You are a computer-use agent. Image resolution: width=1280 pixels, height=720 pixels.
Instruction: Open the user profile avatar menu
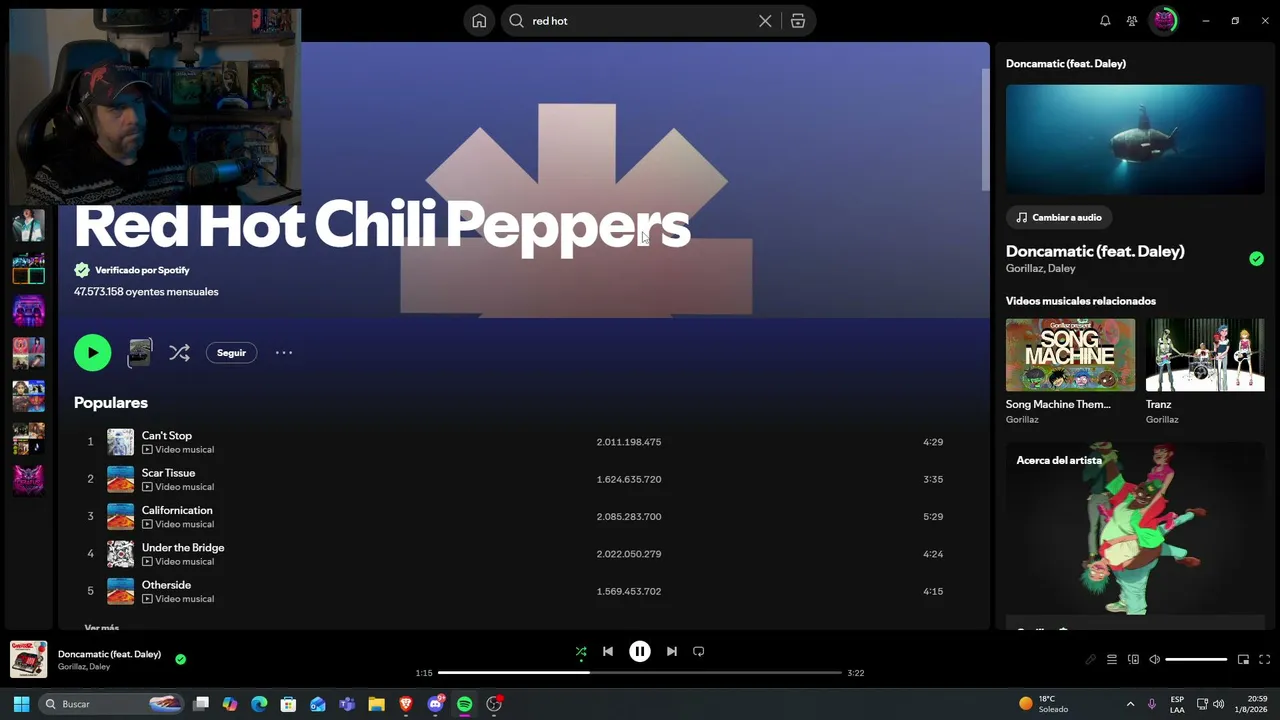pos(1164,21)
